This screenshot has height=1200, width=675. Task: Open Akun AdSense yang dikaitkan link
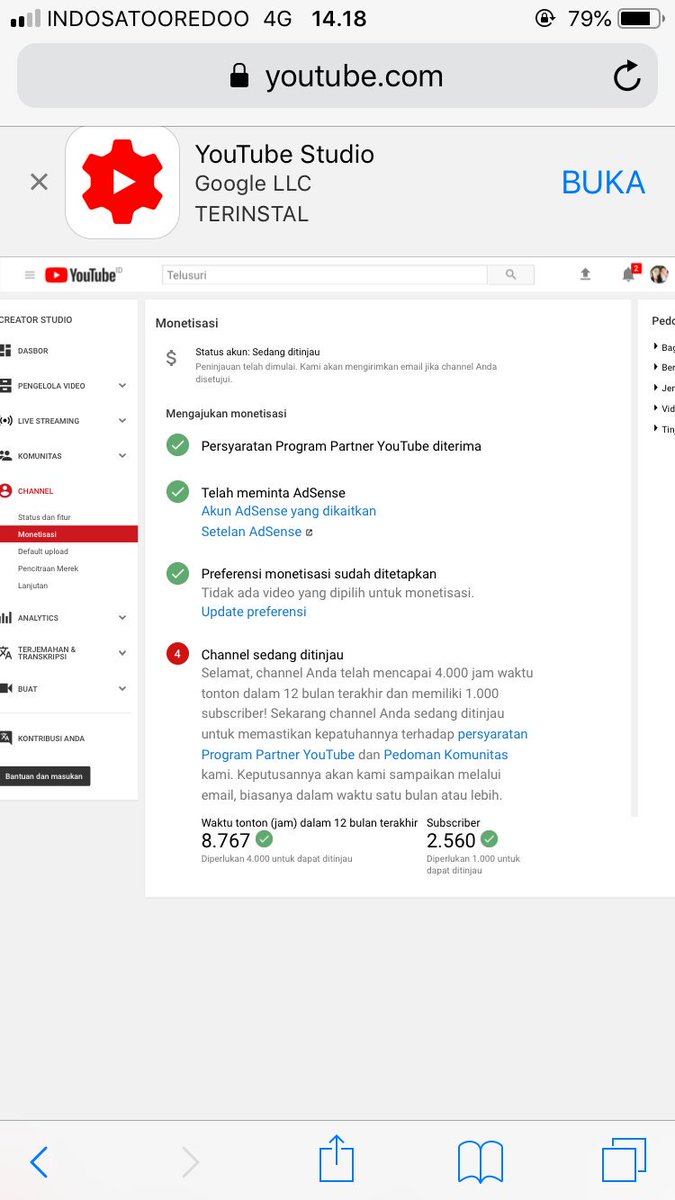[289, 511]
